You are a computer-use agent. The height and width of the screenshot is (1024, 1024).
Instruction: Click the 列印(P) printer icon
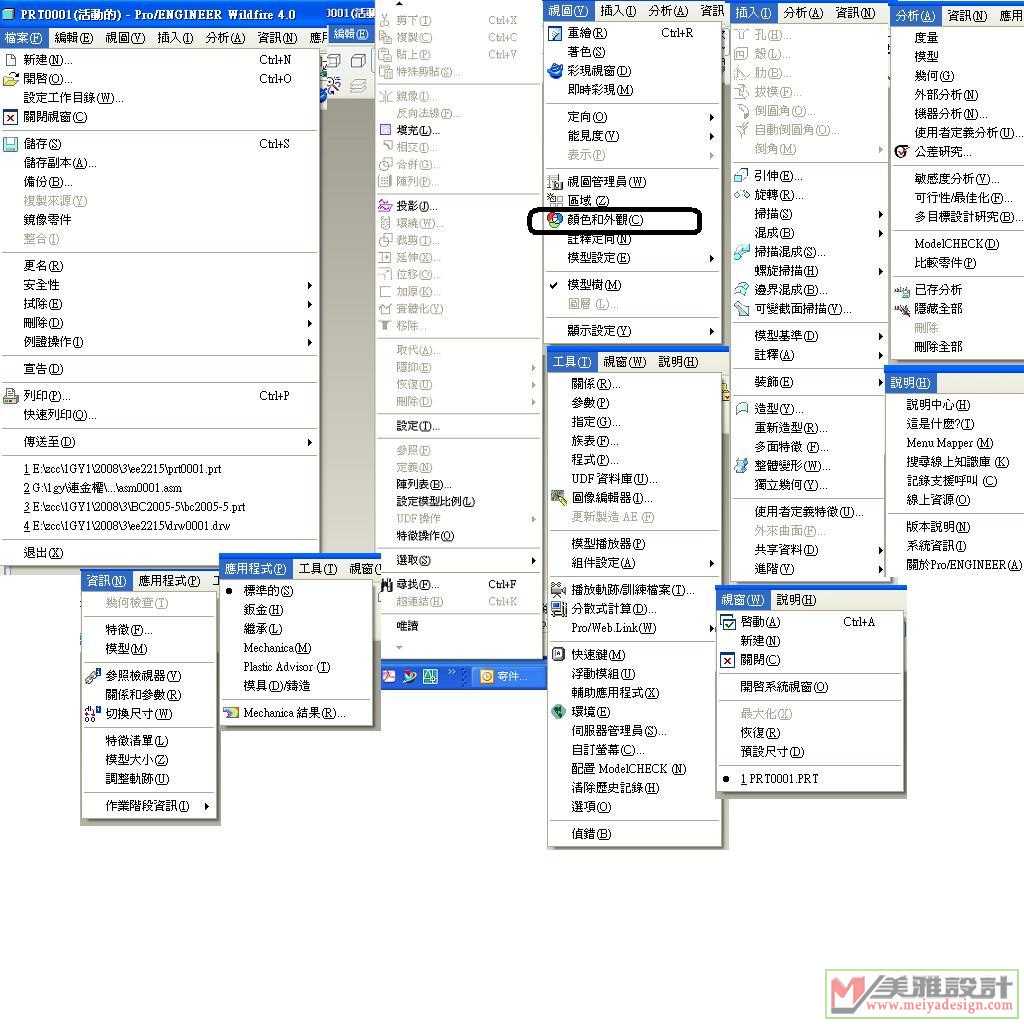10,396
